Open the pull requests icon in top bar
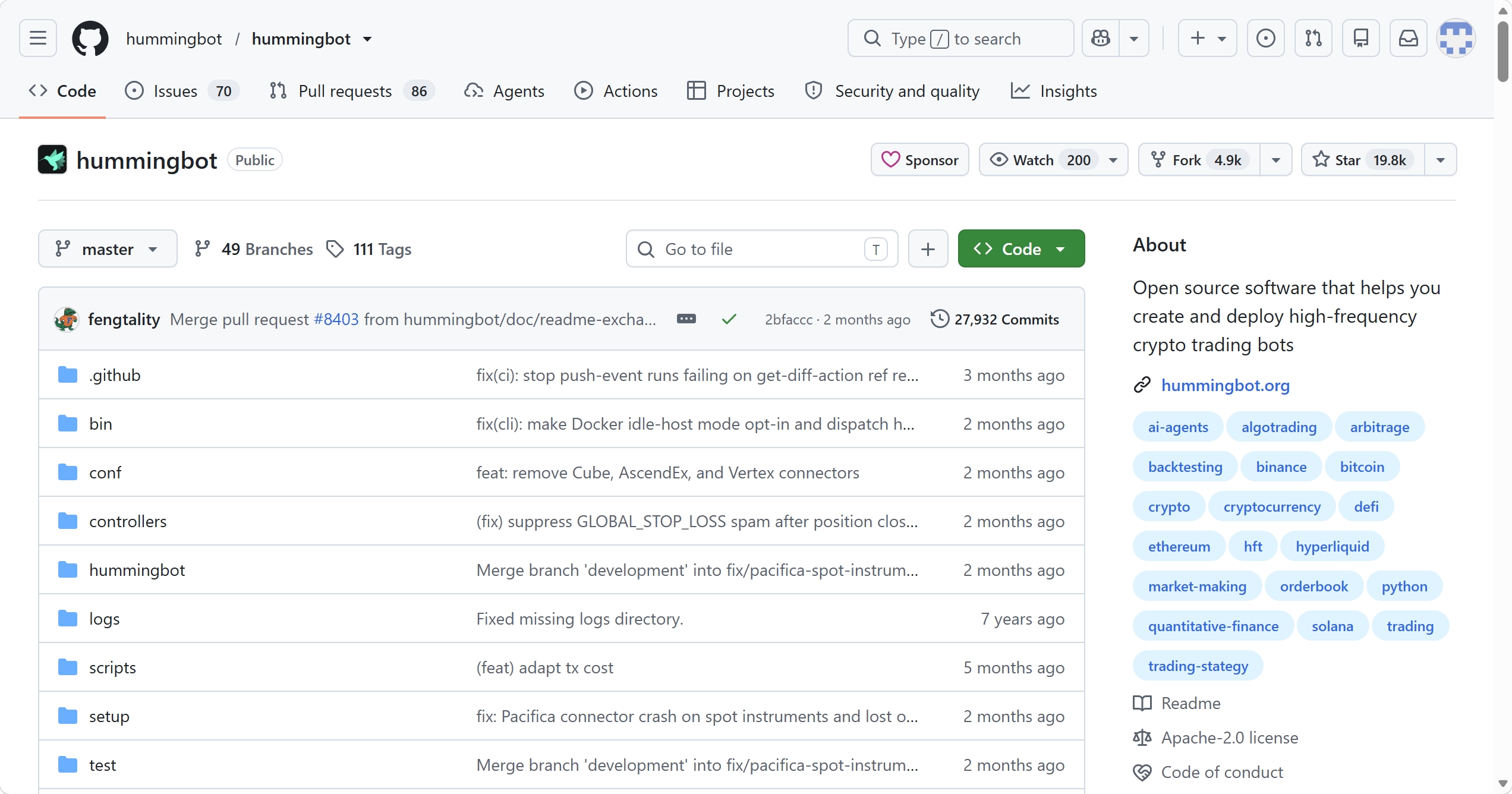The width and height of the screenshot is (1512, 794). [x=1313, y=39]
